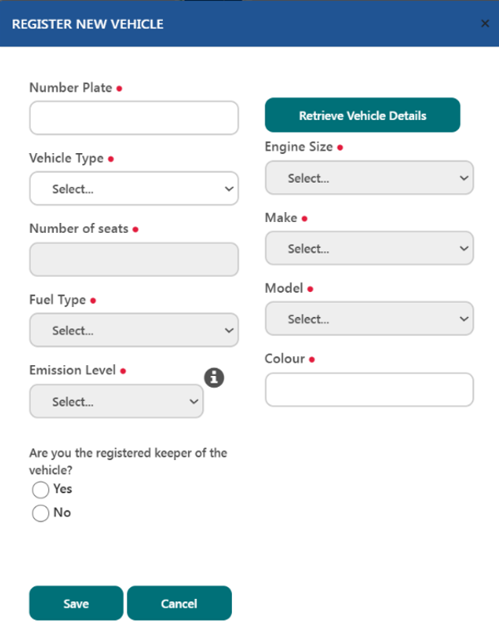This screenshot has height=638, width=499.
Task: Open the Engine Size dropdown
Action: click(x=369, y=177)
